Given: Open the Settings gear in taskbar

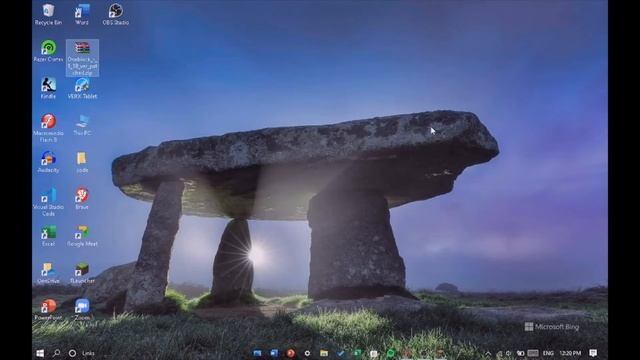Looking at the screenshot, I should coord(307,353).
